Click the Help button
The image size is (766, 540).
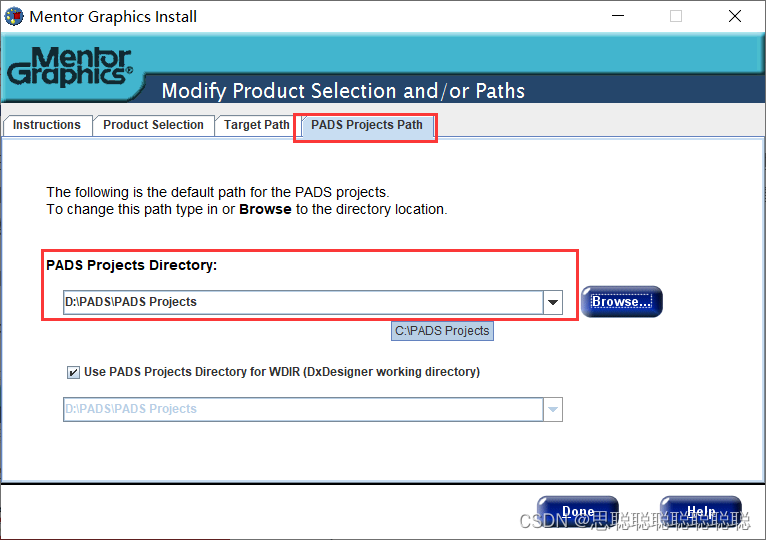[x=701, y=511]
